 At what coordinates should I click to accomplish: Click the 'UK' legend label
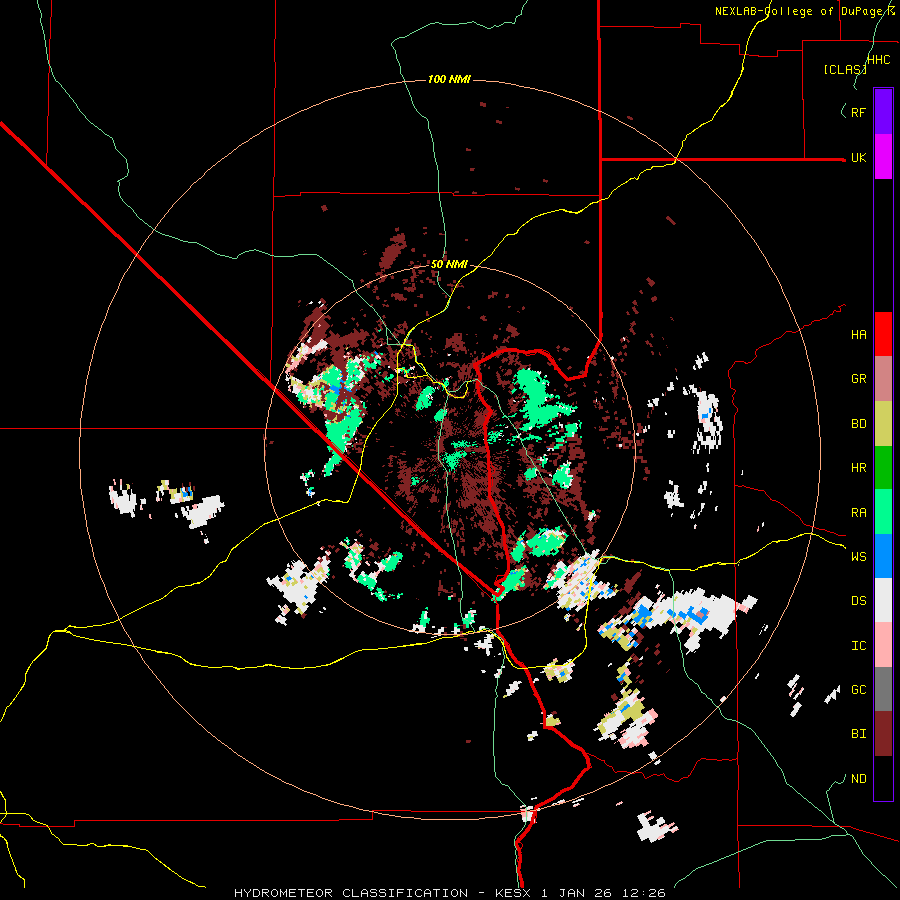858,157
